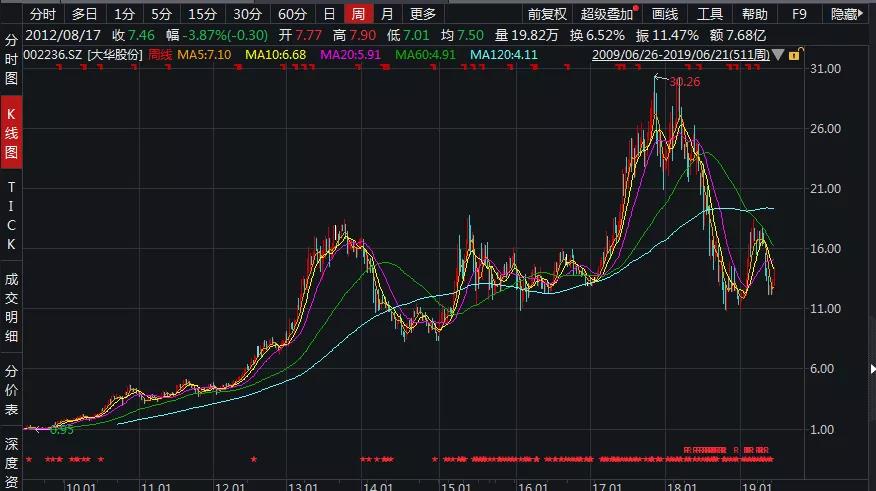Click the 0.95 lowest price marker
The width and height of the screenshot is (876, 491).
point(62,429)
